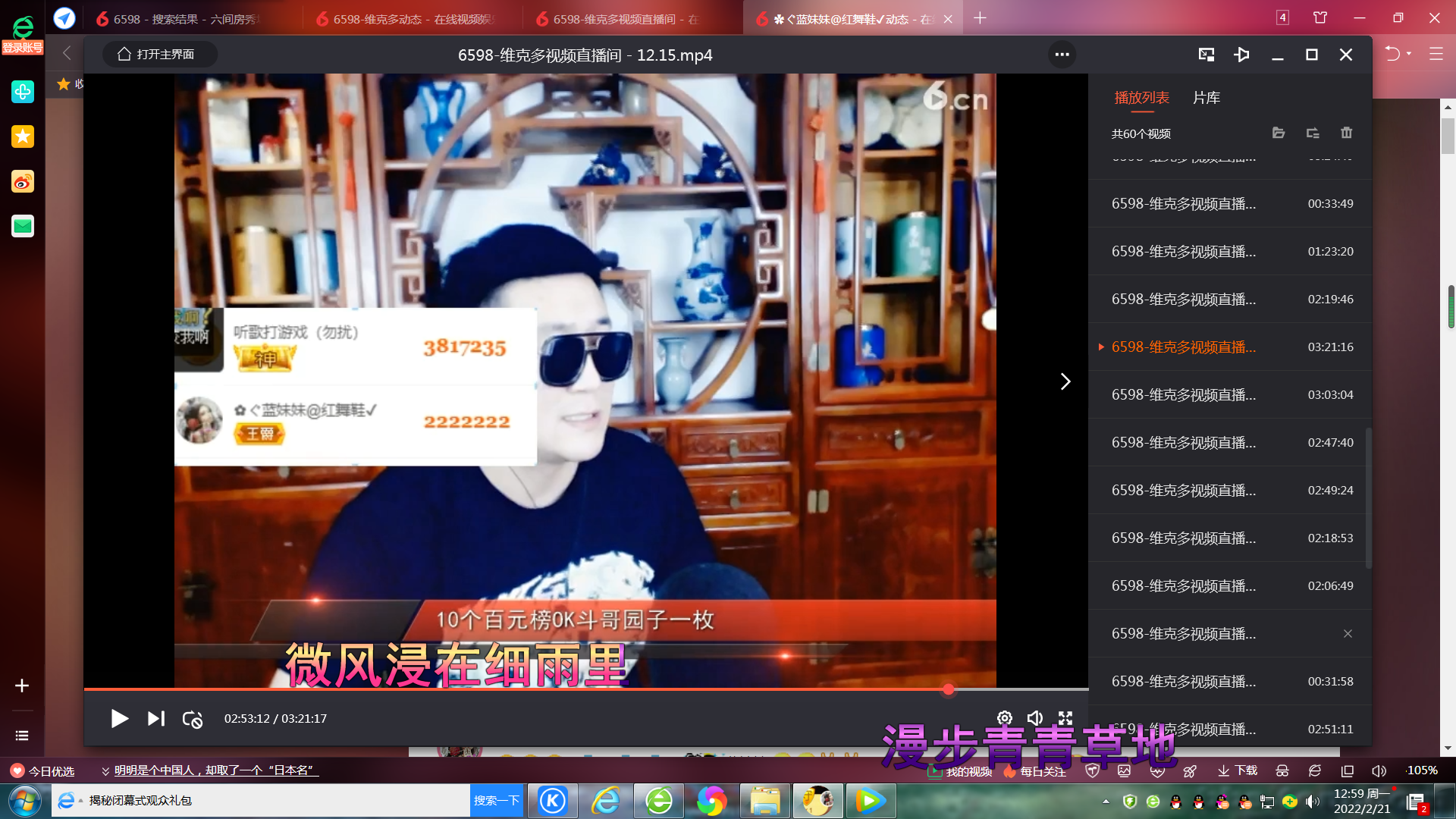
Task: Open 每日关注 in status bar
Action: (1034, 771)
